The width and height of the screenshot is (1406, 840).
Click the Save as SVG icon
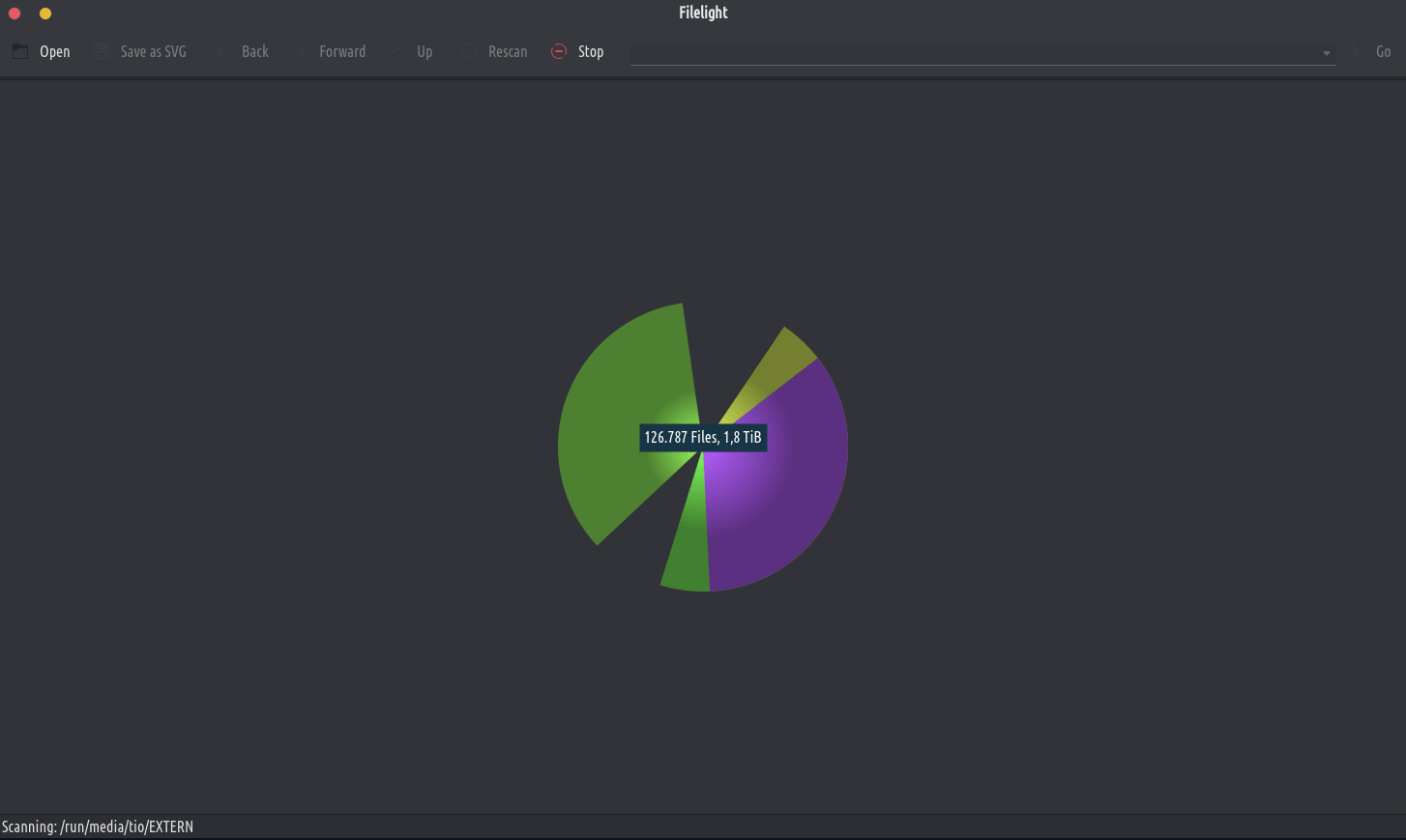coord(102,51)
